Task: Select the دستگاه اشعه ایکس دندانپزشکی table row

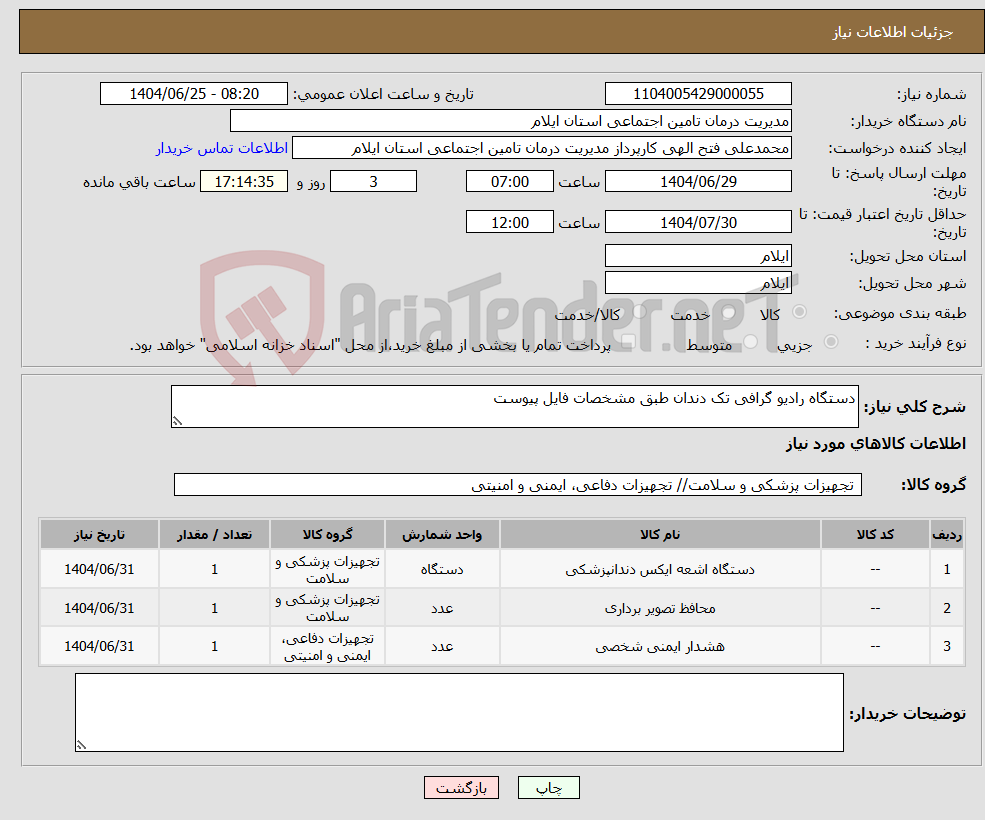Action: click(500, 568)
